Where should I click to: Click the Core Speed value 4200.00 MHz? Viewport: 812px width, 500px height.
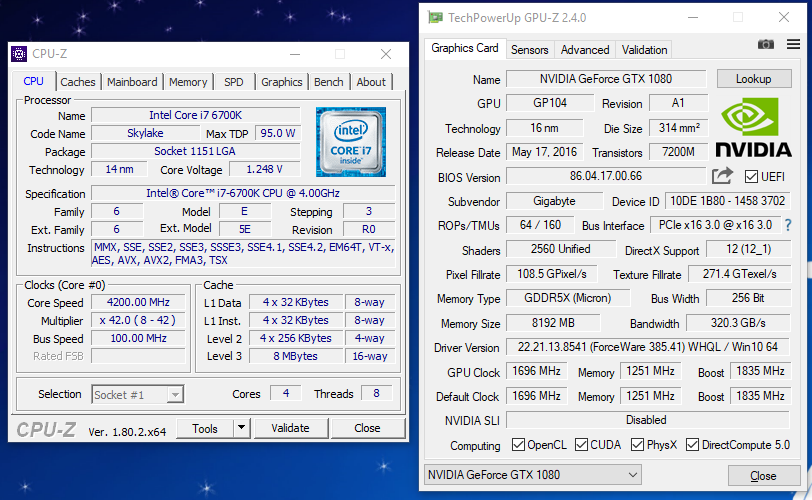point(138,302)
